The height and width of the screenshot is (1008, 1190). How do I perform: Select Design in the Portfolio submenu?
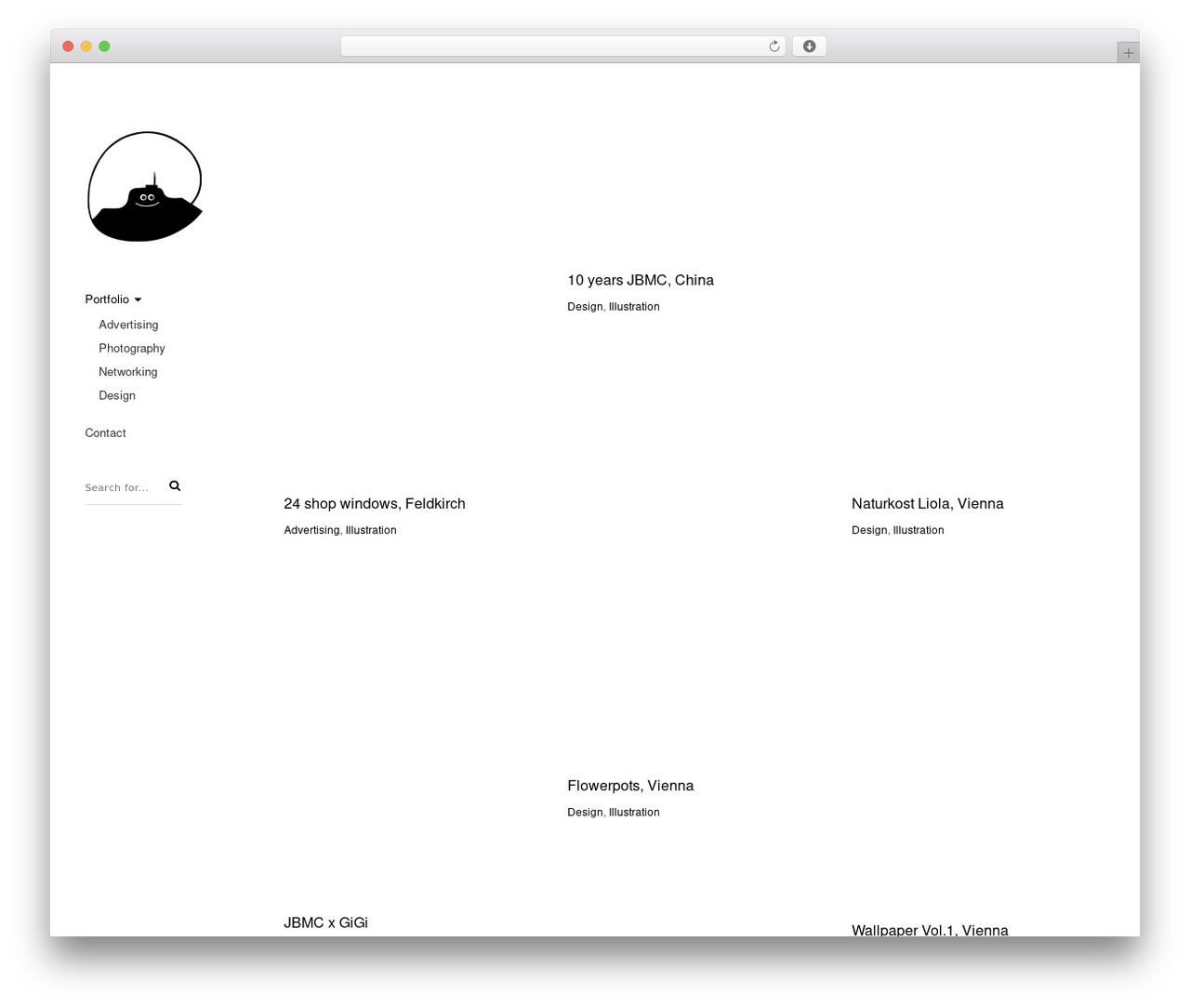(x=117, y=395)
